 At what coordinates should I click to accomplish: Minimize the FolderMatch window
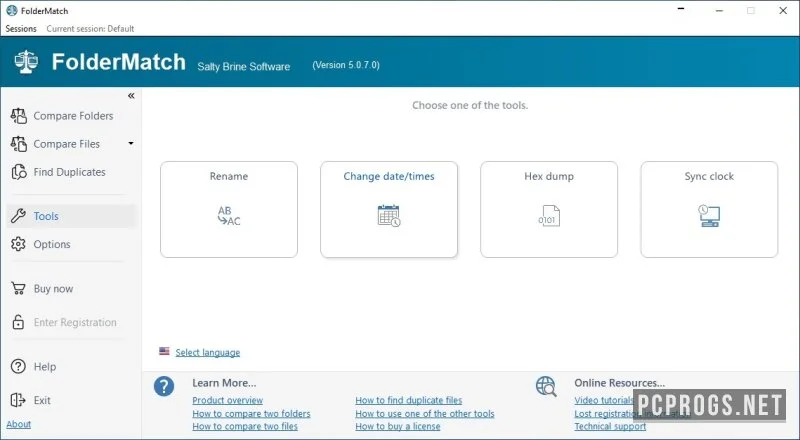coord(719,11)
